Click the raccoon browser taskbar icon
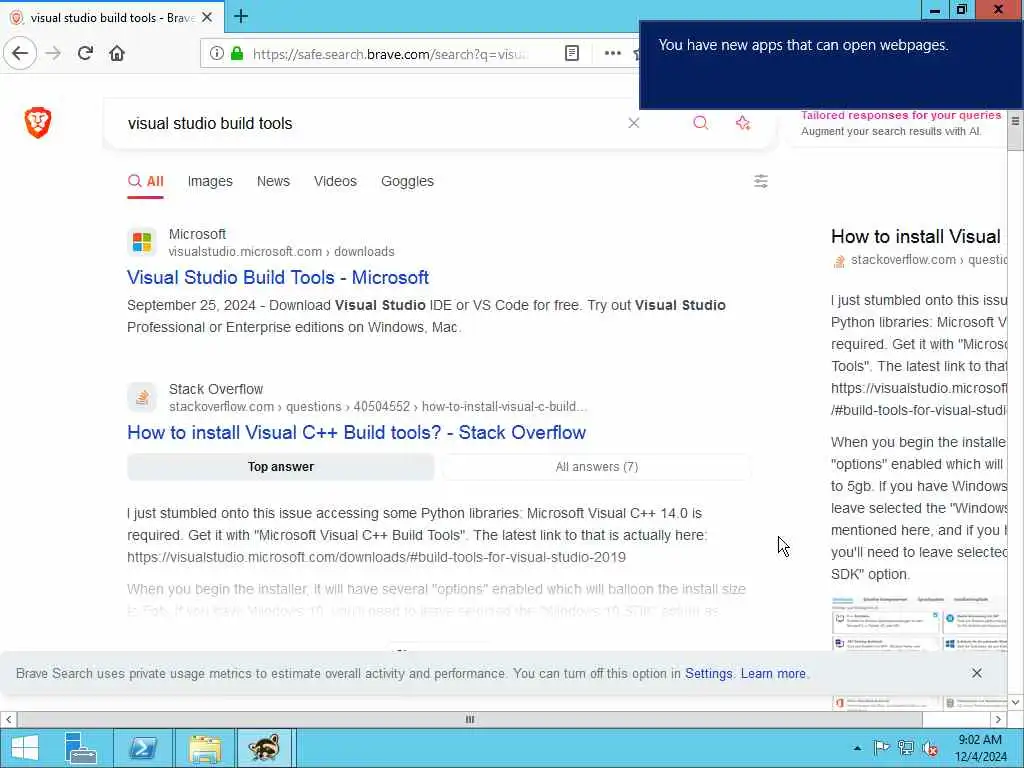1024x768 pixels. coord(264,748)
